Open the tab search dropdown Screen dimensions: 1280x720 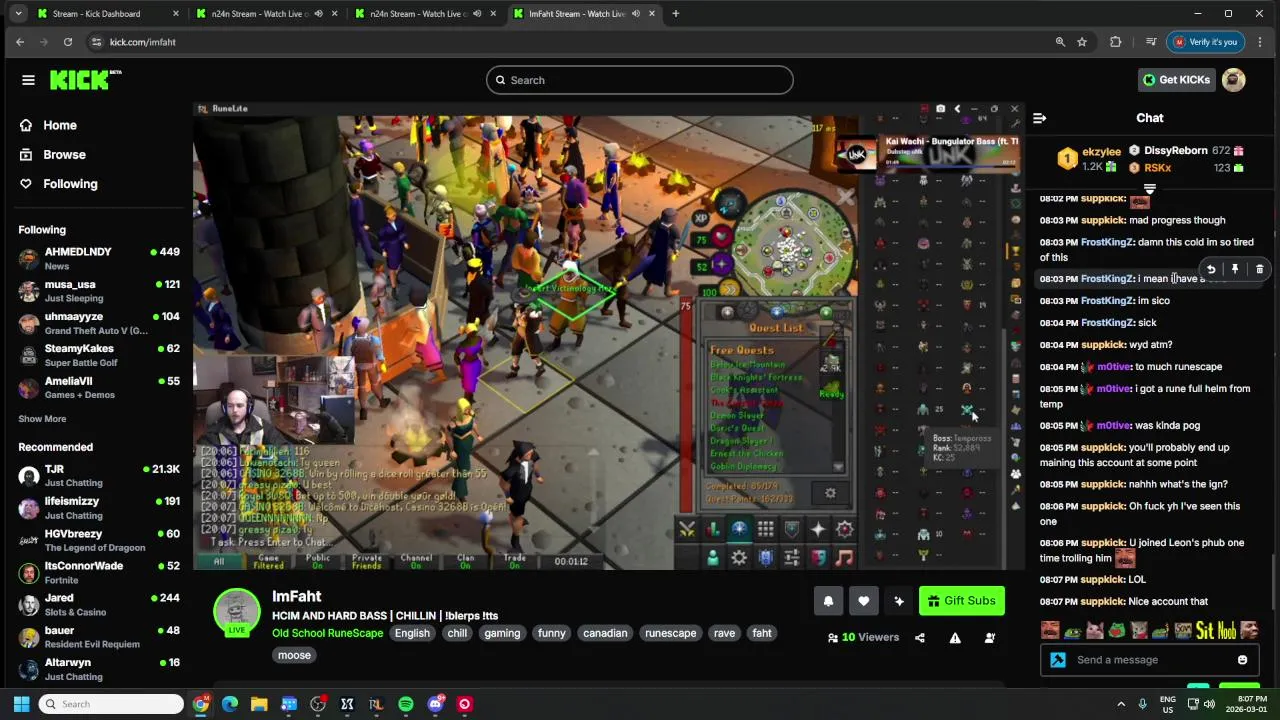[18, 14]
